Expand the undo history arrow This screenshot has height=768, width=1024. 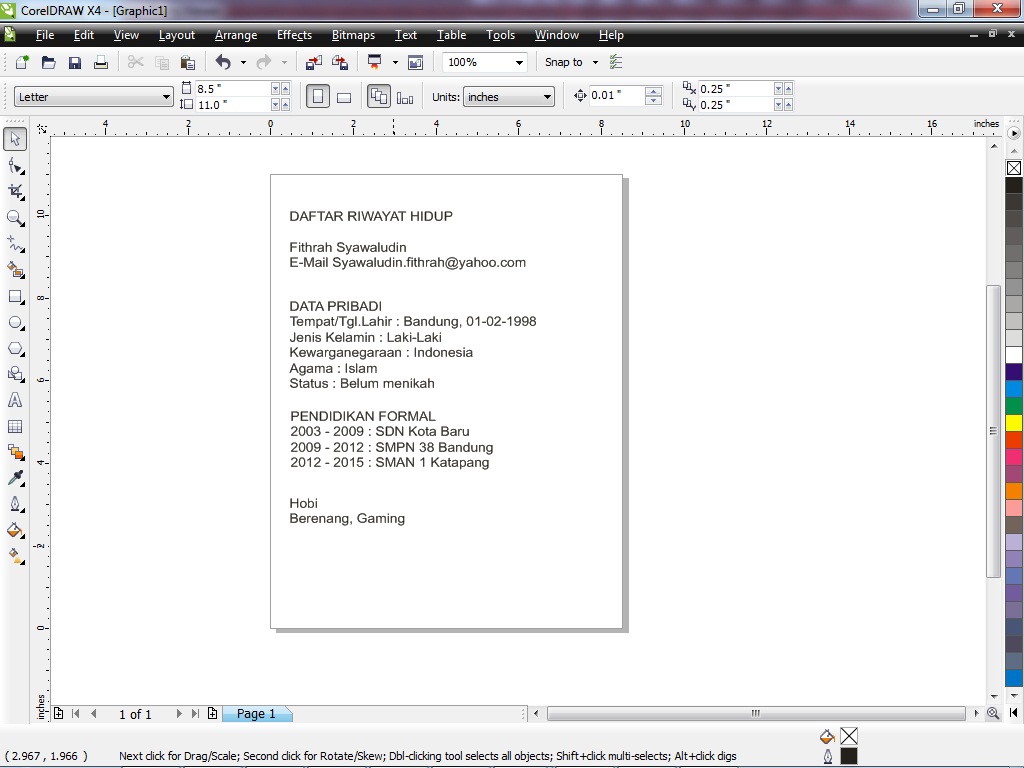(243, 62)
